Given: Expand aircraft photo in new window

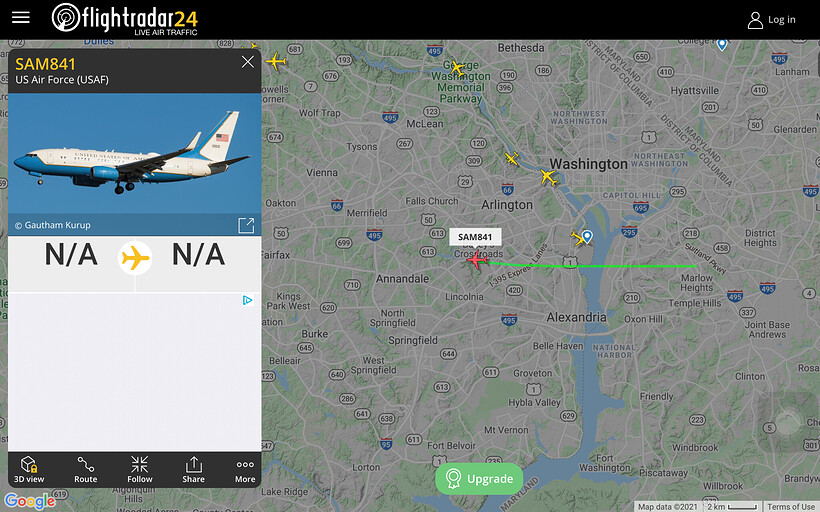Looking at the screenshot, I should coord(246,225).
